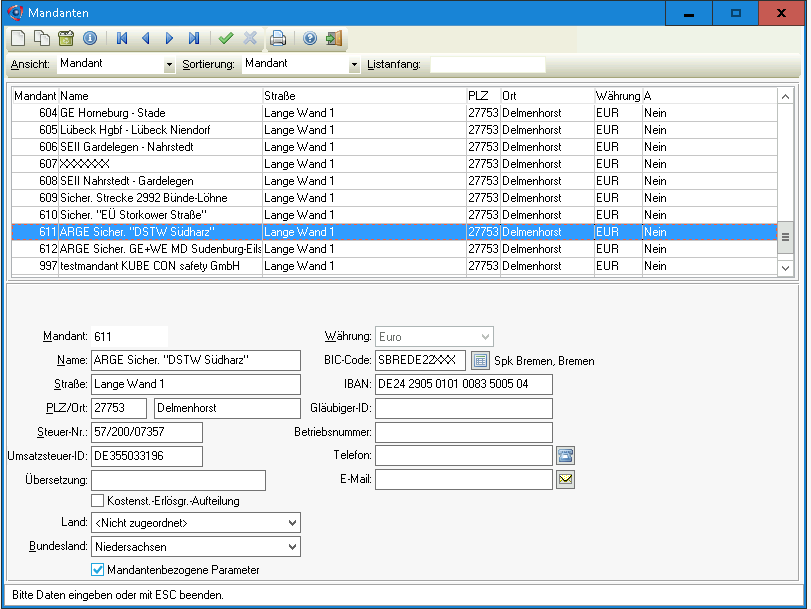Open the BIC-Code lookup button
The image size is (811, 609).
point(480,360)
